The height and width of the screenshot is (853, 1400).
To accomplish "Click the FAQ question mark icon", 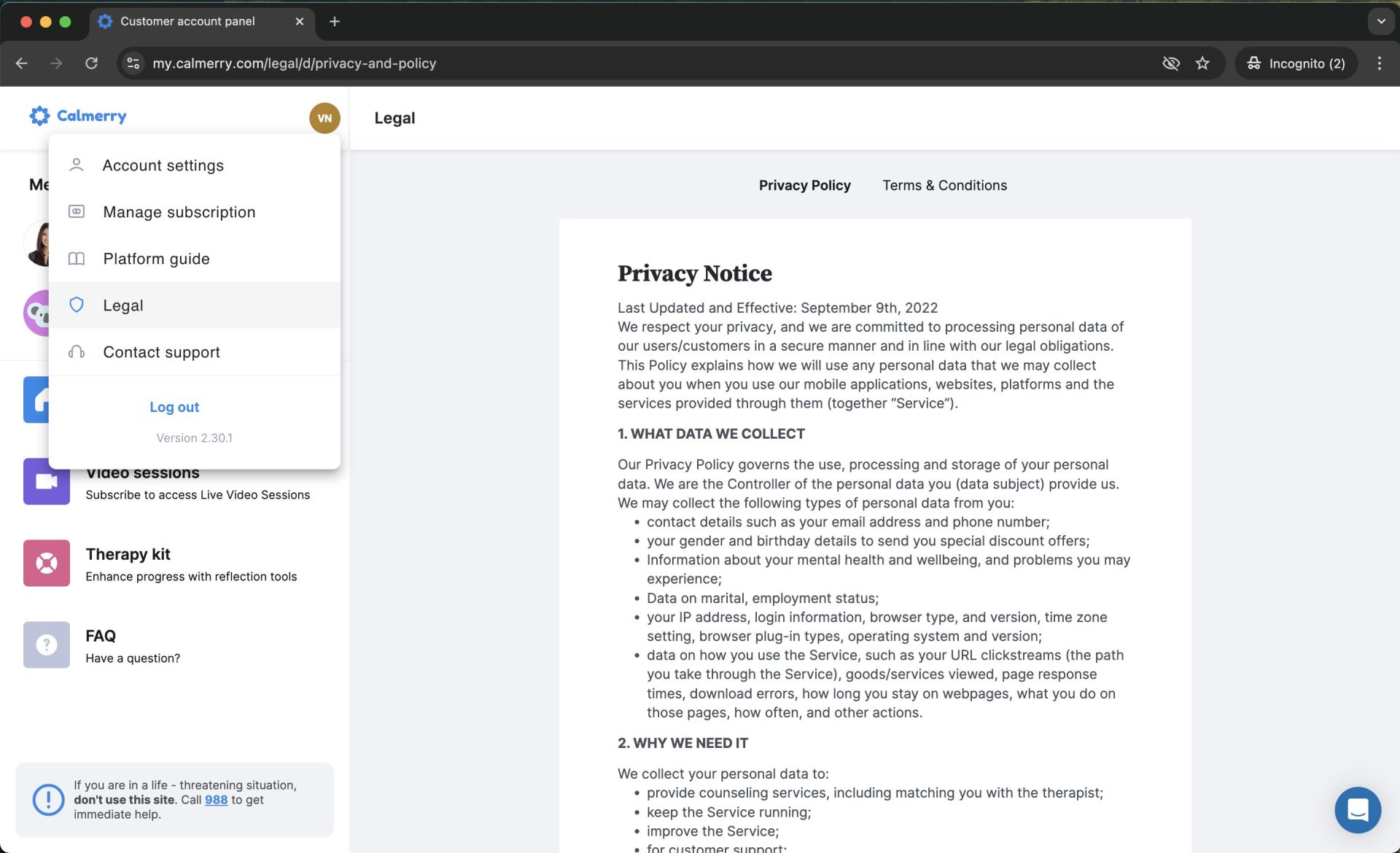I will (x=46, y=645).
